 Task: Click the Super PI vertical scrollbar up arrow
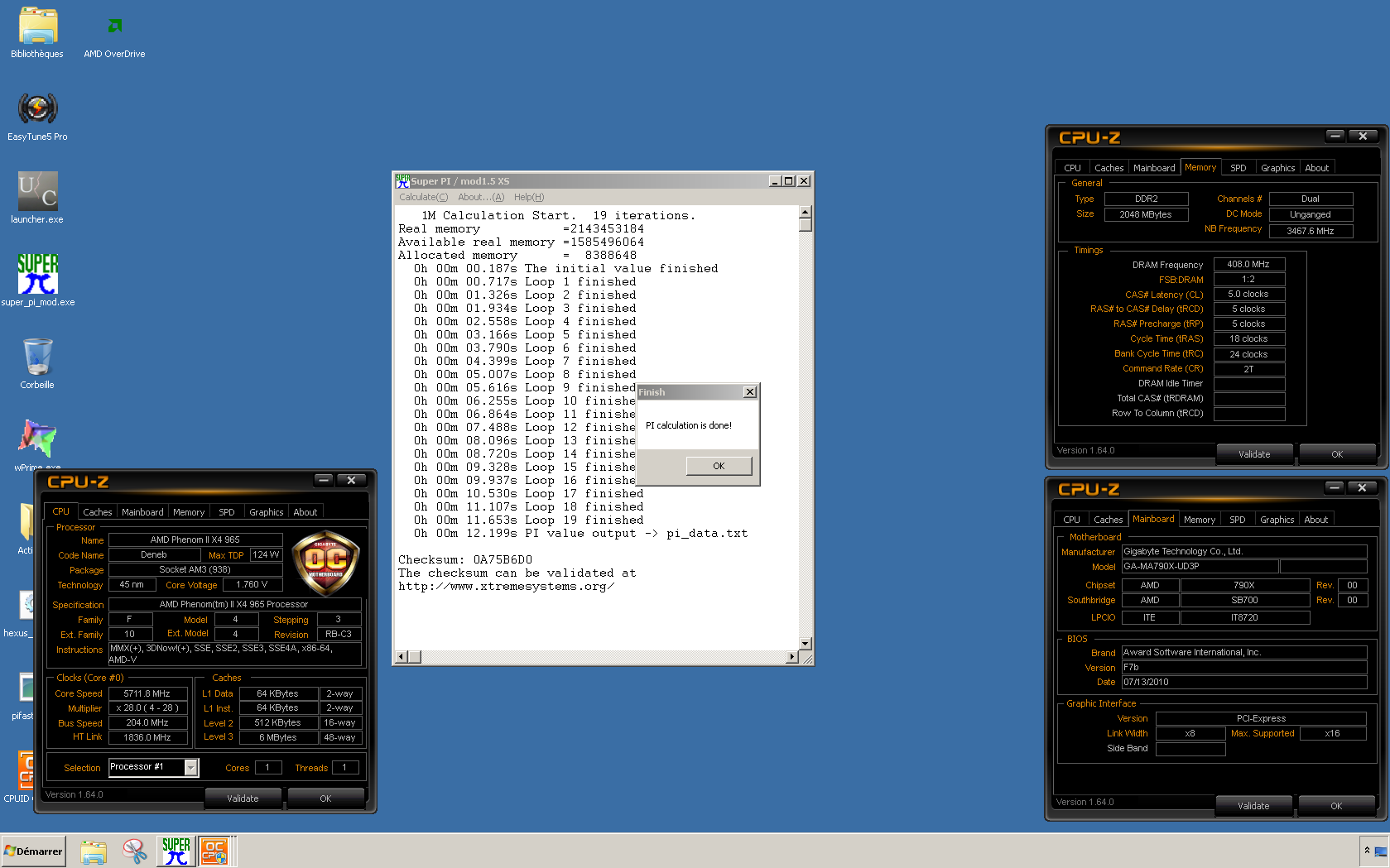tap(805, 212)
